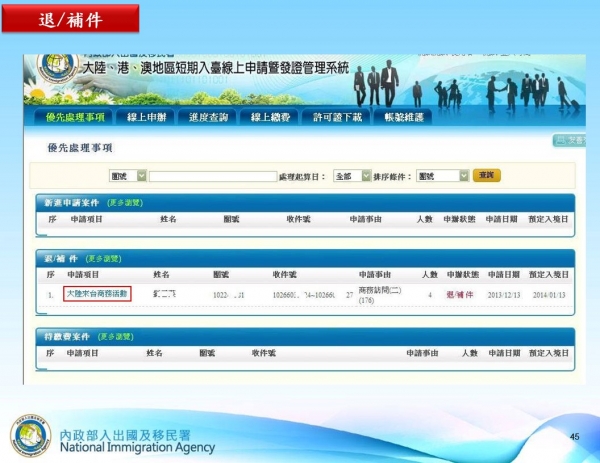Open the 排序條件 sort dropdown
The image size is (600, 463).
click(441, 176)
